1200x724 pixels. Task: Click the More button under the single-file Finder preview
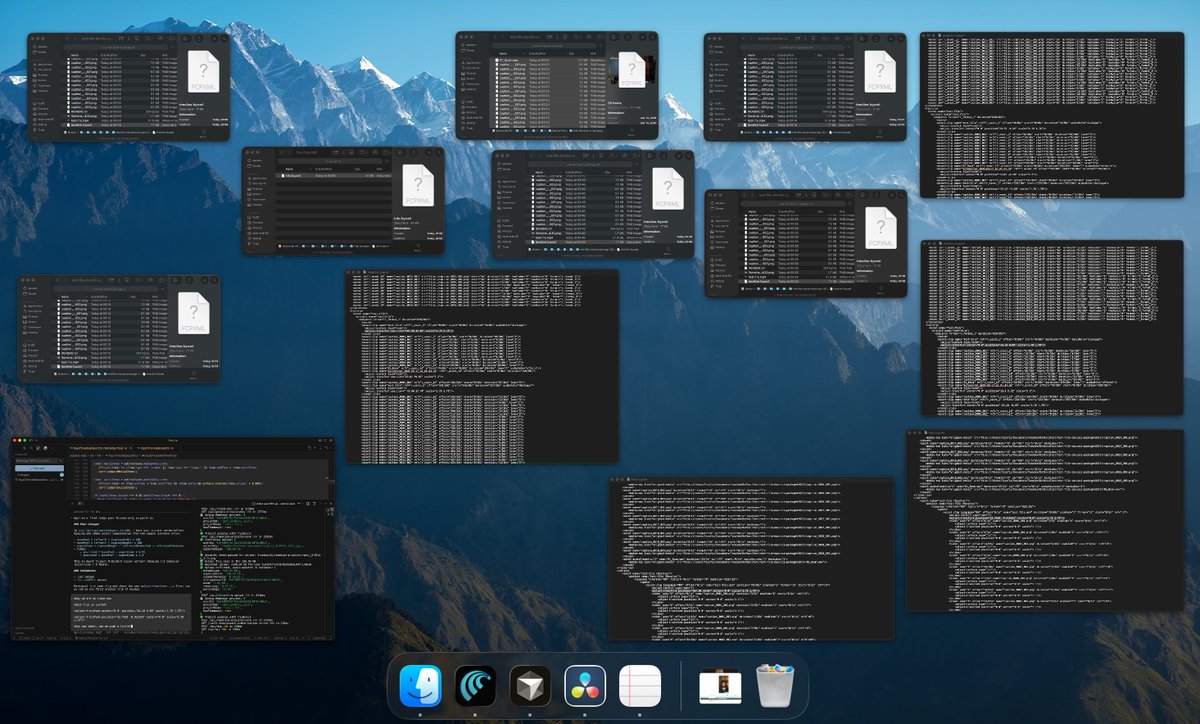(x=418, y=248)
